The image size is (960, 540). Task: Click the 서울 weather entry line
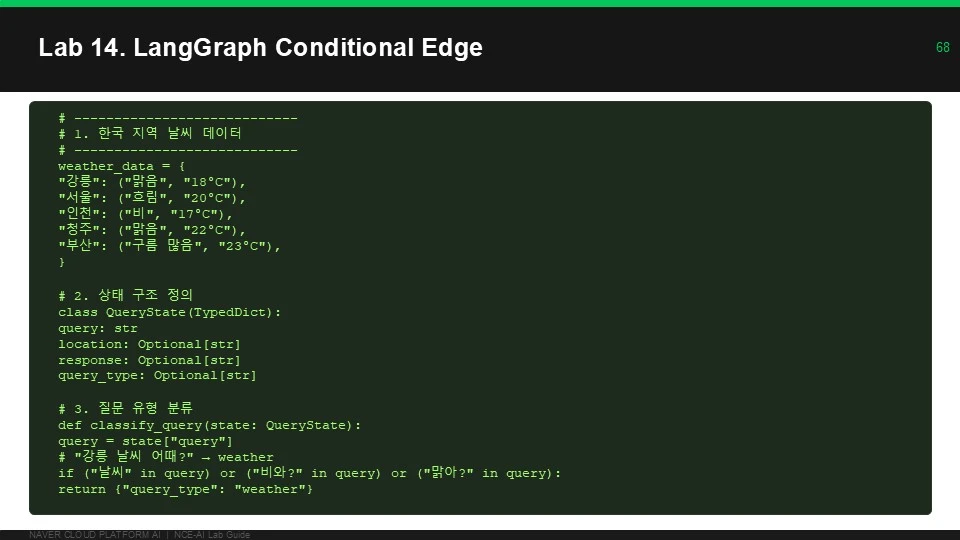click(151, 198)
